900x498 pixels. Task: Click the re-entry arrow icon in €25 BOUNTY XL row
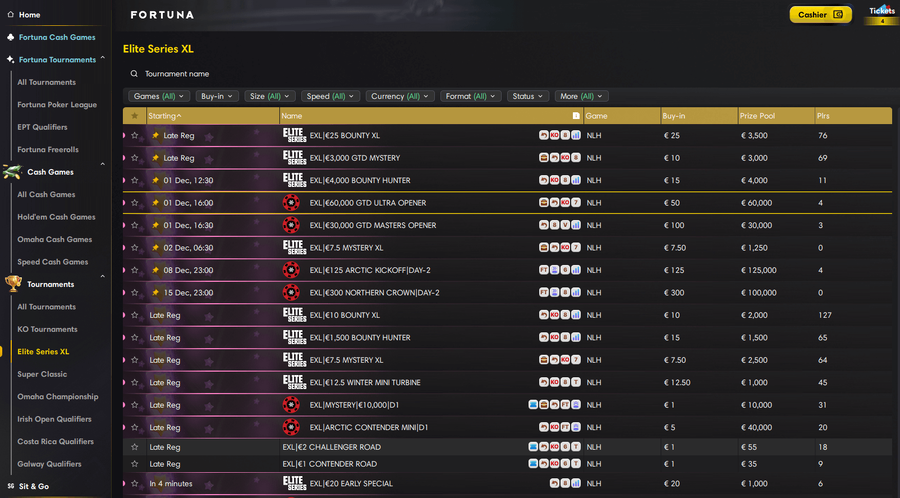pyautogui.click(x=544, y=135)
